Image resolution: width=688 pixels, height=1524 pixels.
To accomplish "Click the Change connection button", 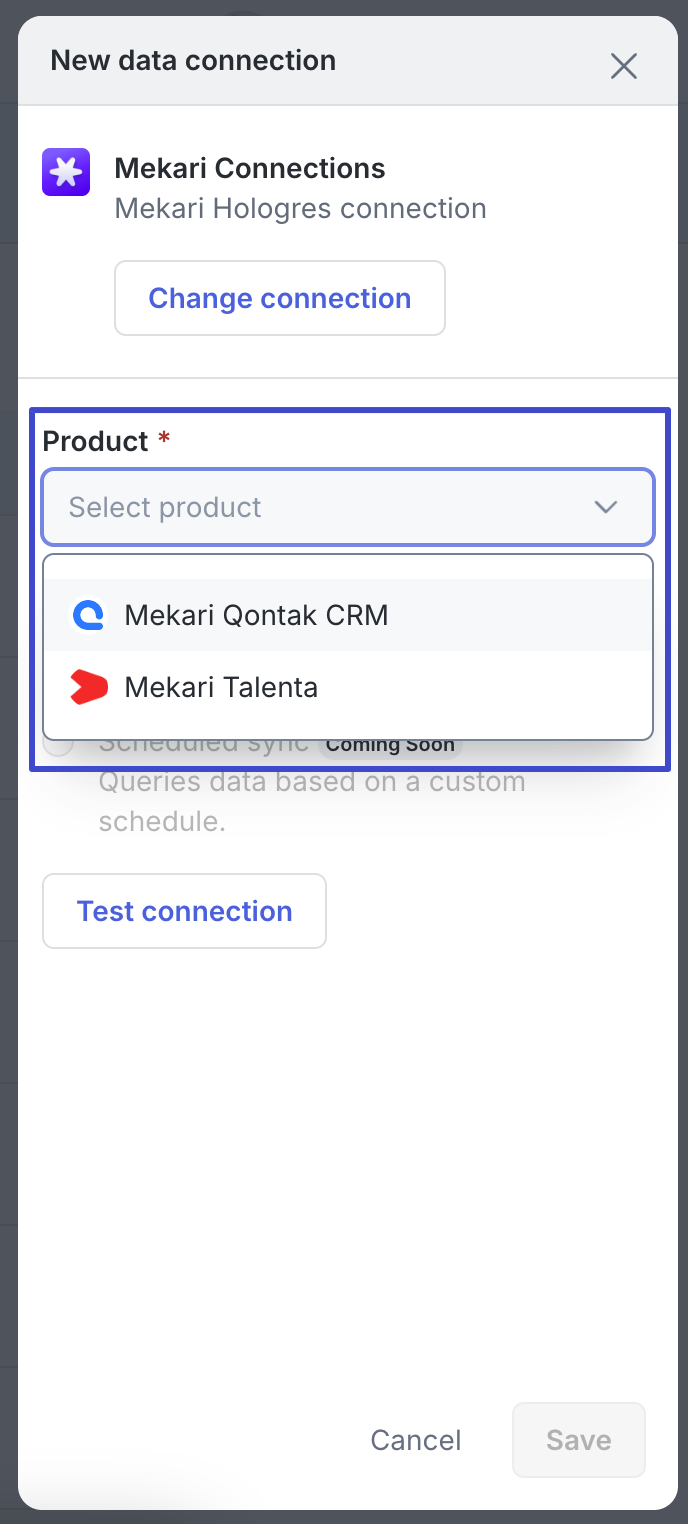I will coord(280,298).
